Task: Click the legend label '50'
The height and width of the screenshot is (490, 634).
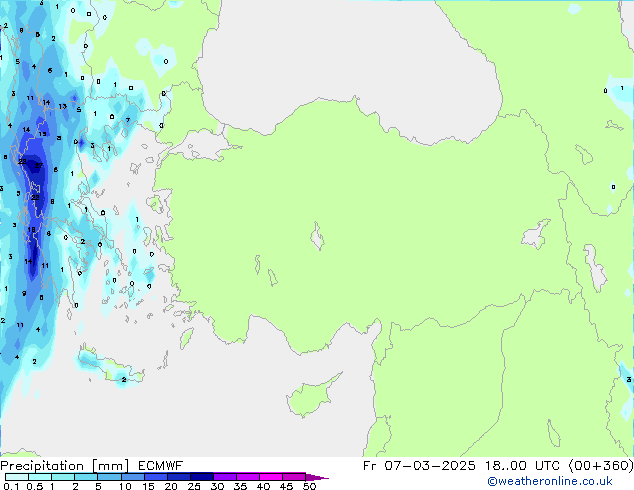Action: (309, 486)
